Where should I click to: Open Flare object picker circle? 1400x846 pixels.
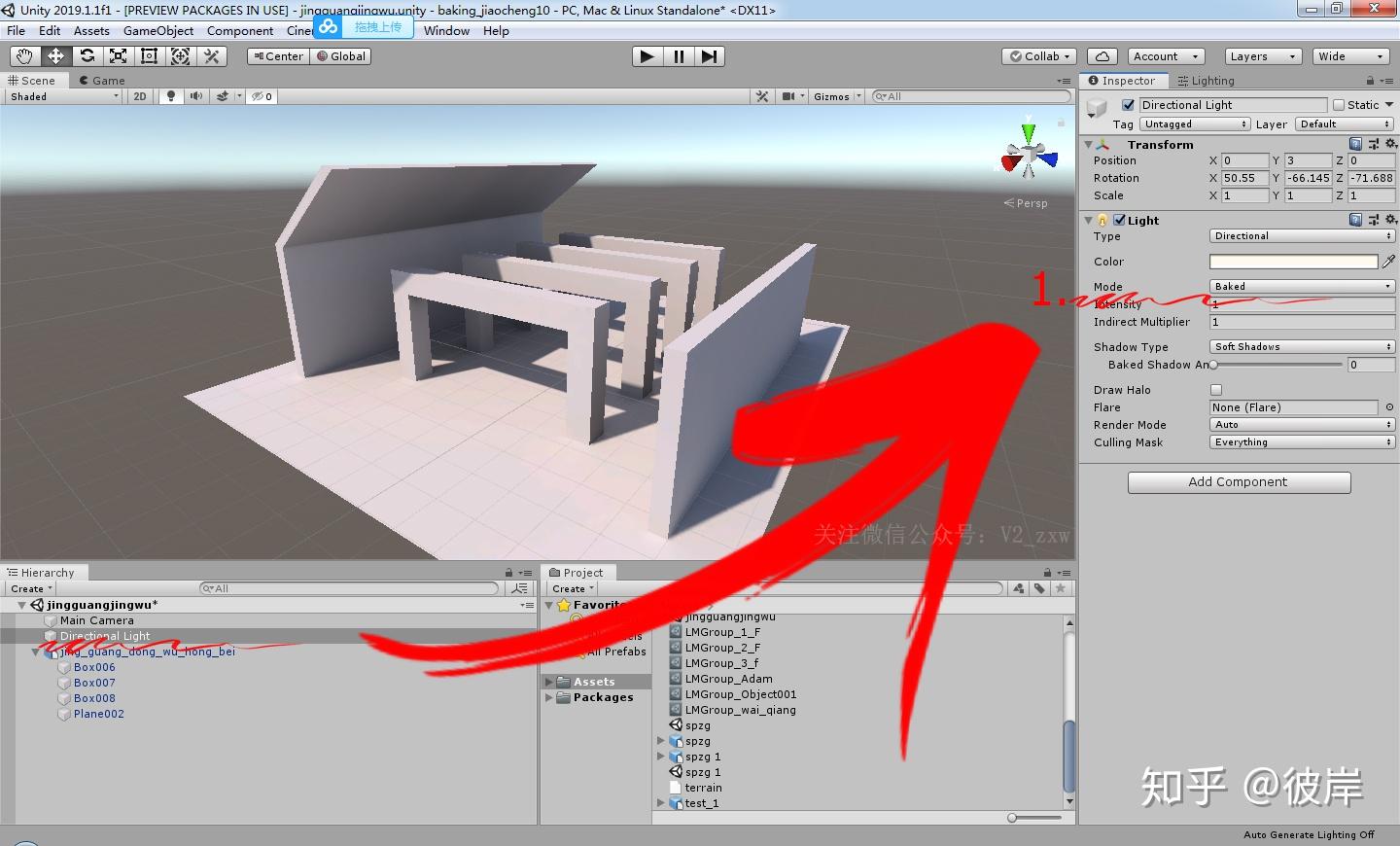(1389, 407)
